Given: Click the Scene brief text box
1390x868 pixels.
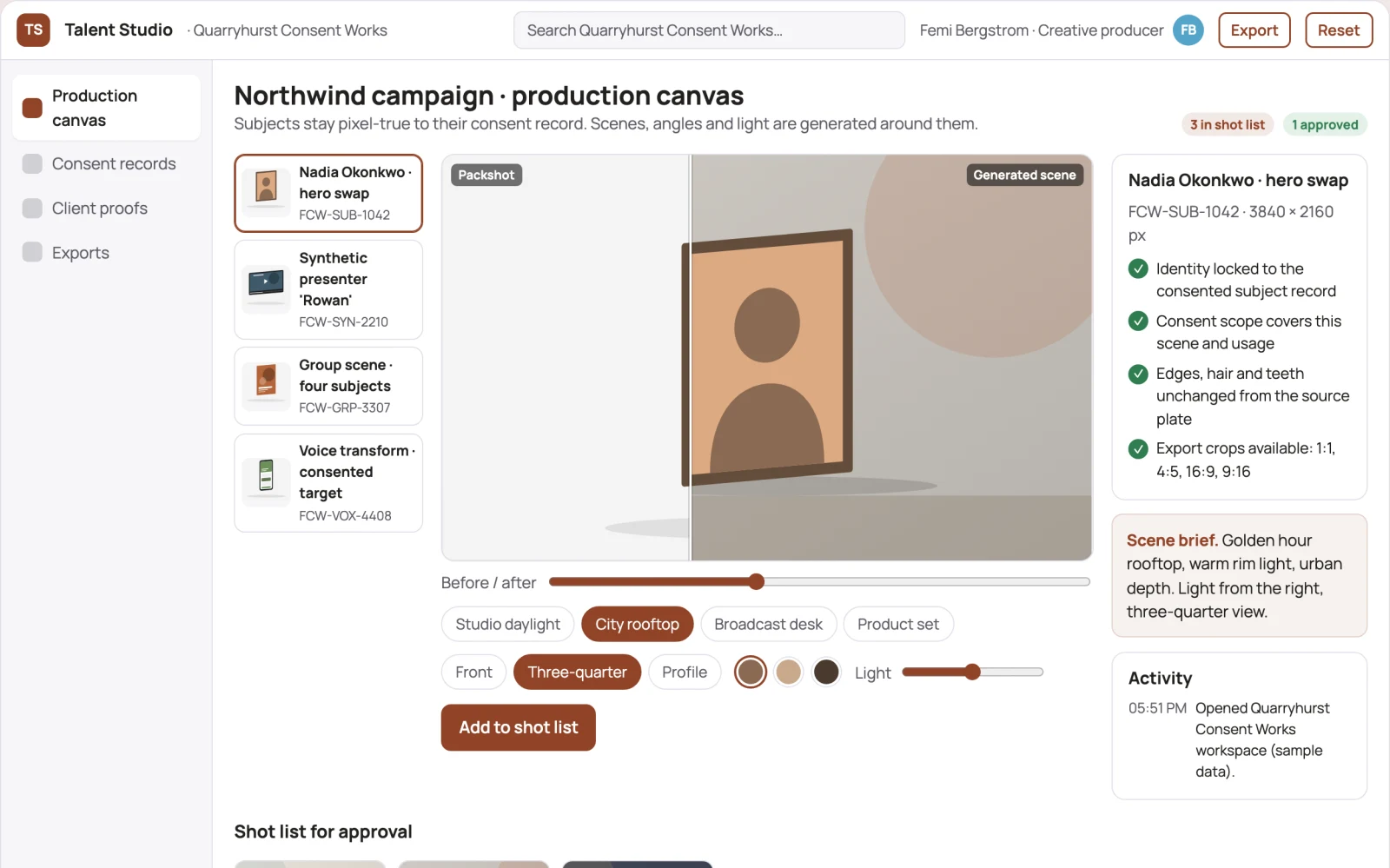Looking at the screenshot, I should click(x=1239, y=575).
